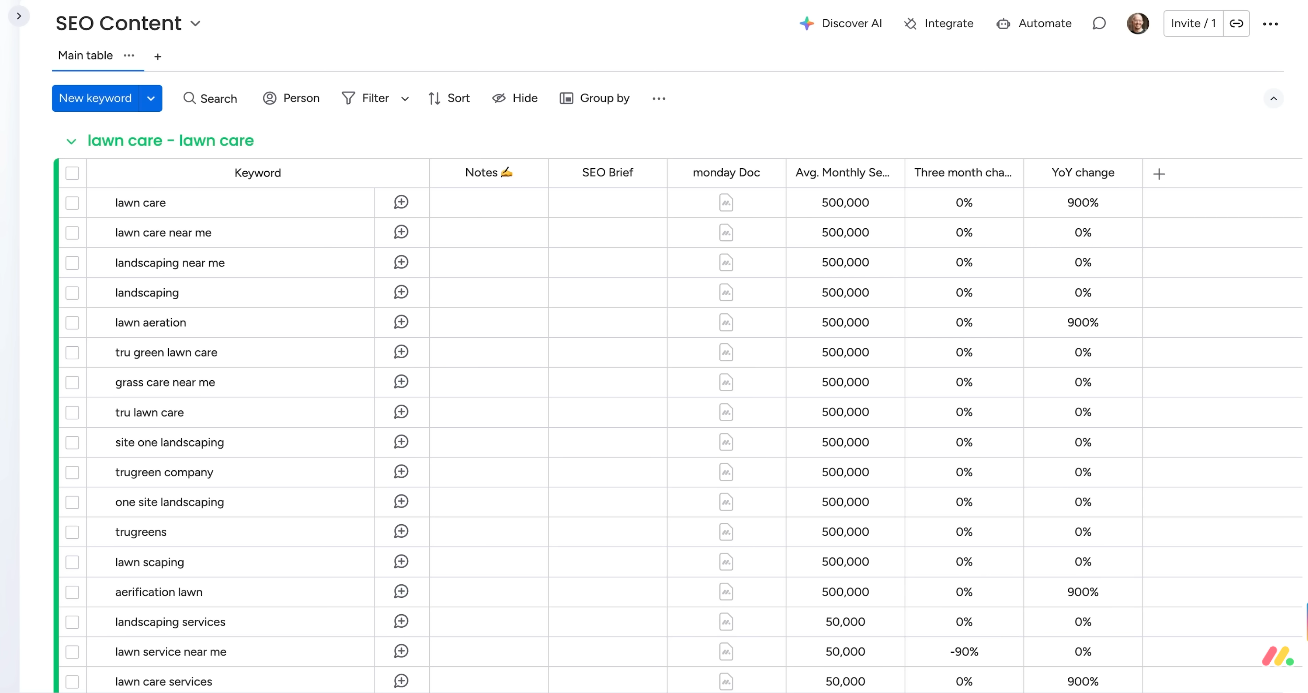
Task: Click the -90% cell for lawn service near me
Action: (x=964, y=652)
